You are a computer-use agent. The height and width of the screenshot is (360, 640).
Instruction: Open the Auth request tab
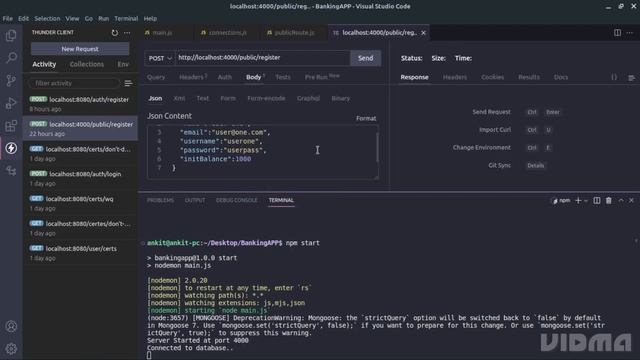tap(224, 77)
